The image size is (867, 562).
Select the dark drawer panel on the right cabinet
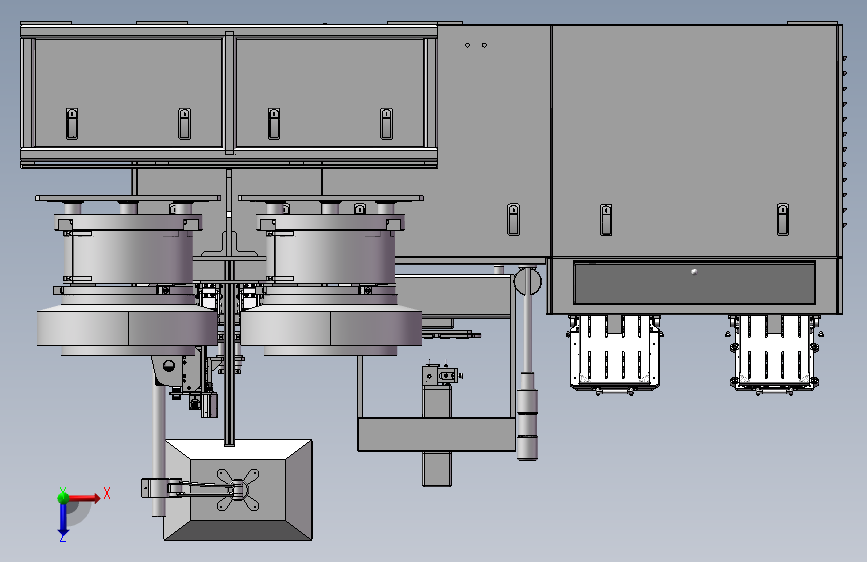tap(694, 283)
